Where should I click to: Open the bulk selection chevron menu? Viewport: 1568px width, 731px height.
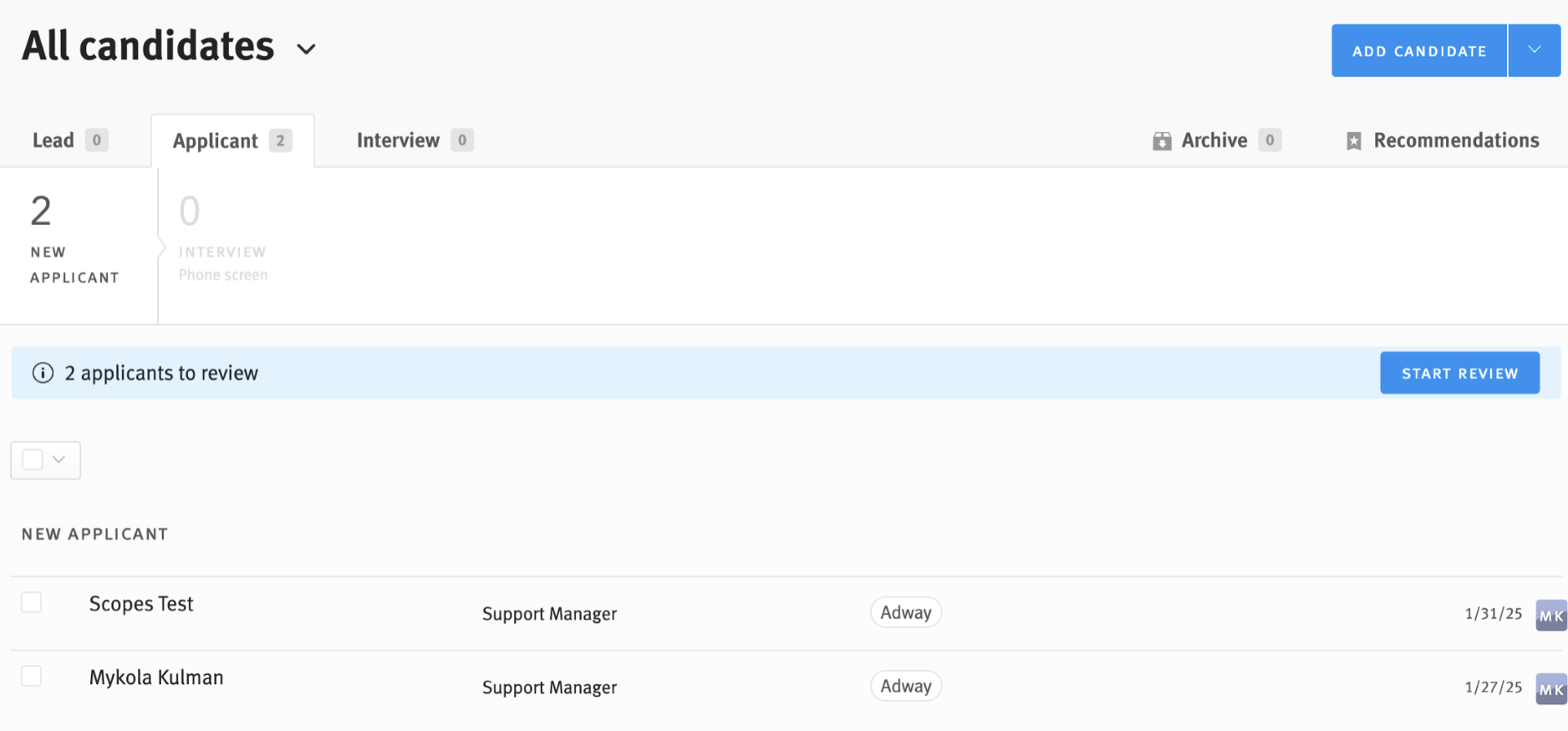(x=59, y=460)
